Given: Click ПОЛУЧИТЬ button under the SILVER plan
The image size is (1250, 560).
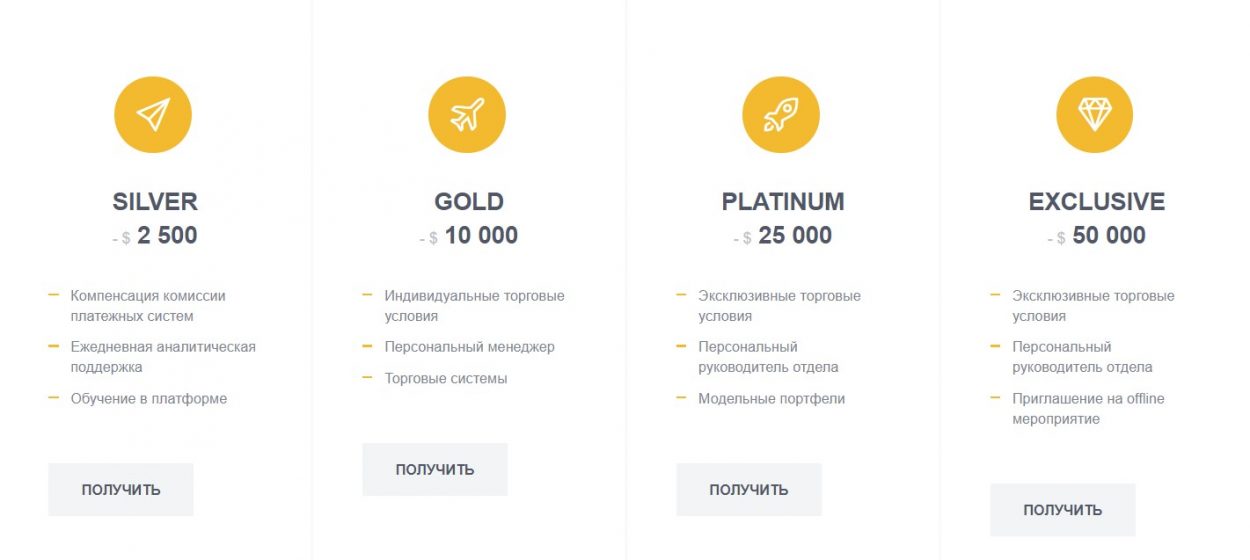Looking at the screenshot, I should click(121, 490).
